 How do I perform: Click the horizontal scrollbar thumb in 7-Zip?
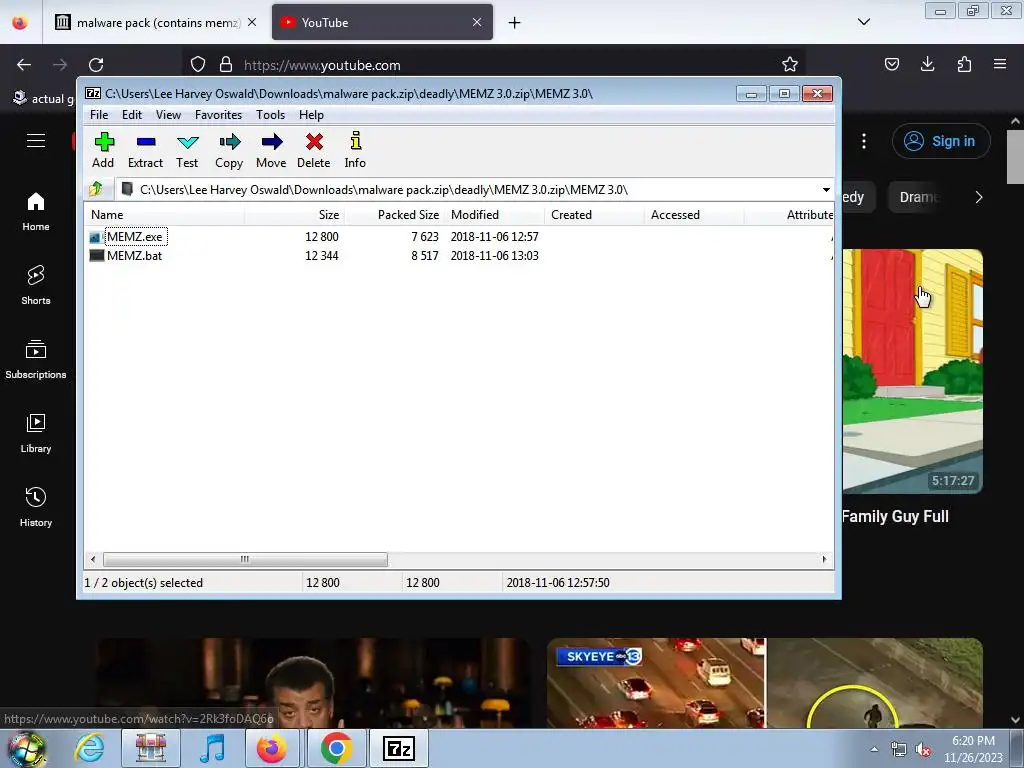pos(245,560)
